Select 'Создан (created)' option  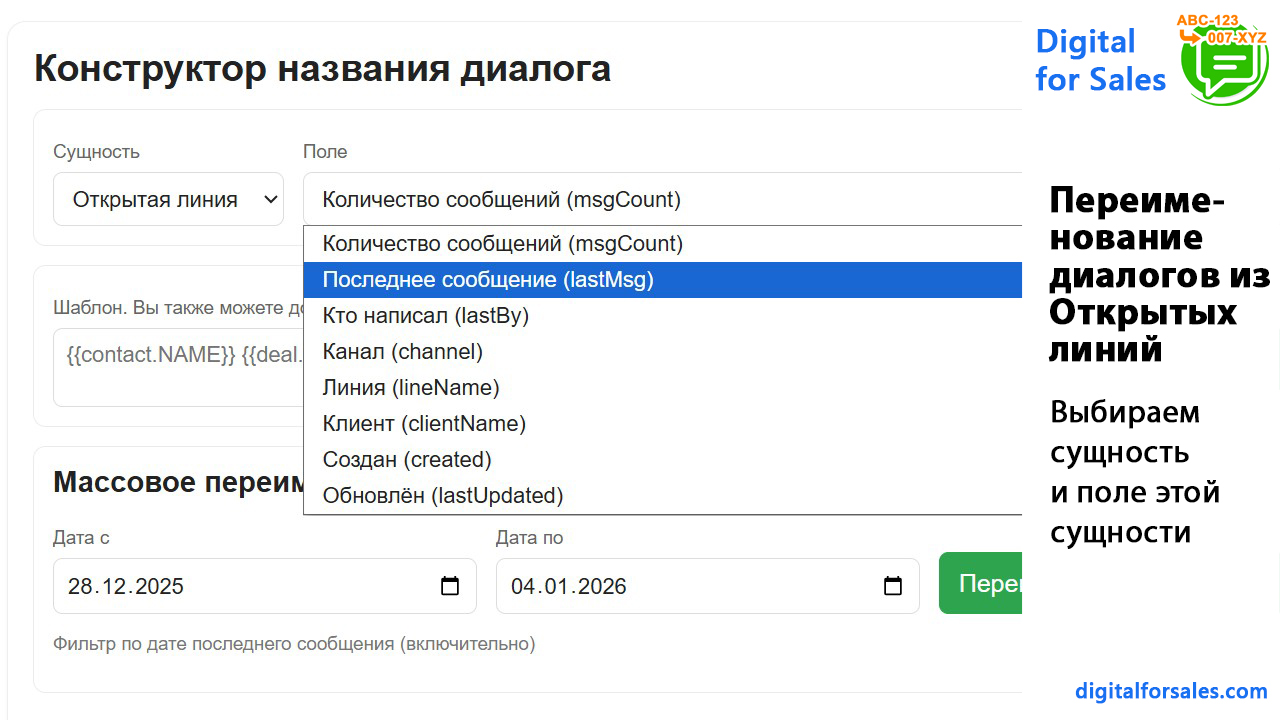[407, 460]
